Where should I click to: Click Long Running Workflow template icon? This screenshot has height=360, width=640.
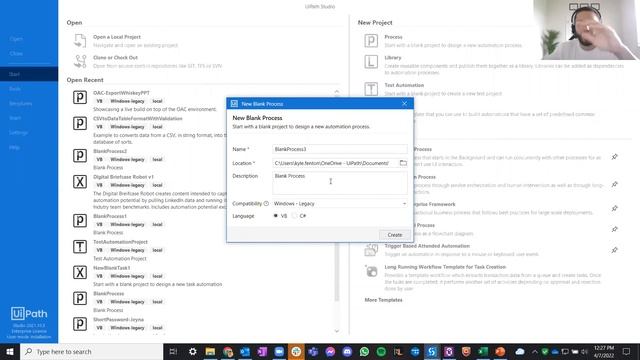371,271
